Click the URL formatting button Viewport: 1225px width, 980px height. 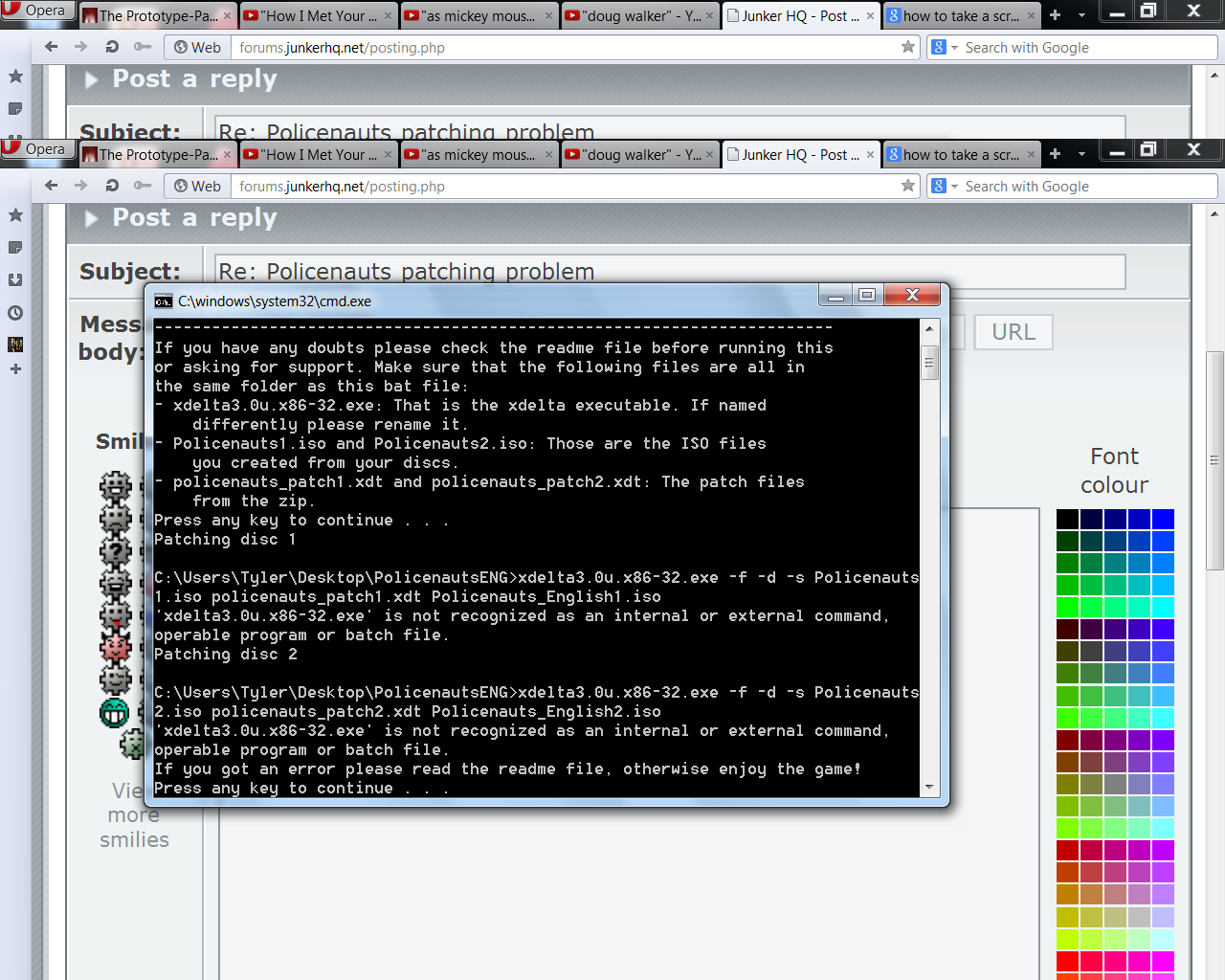point(1013,332)
